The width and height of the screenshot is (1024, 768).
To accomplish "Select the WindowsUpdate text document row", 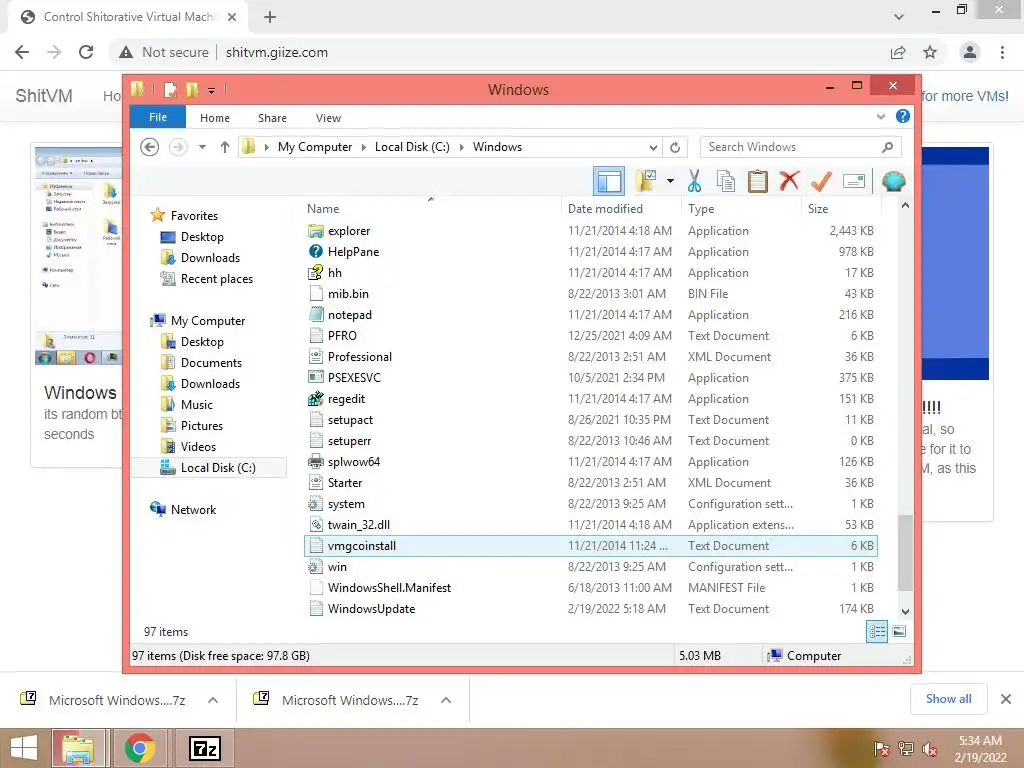I will 590,609.
